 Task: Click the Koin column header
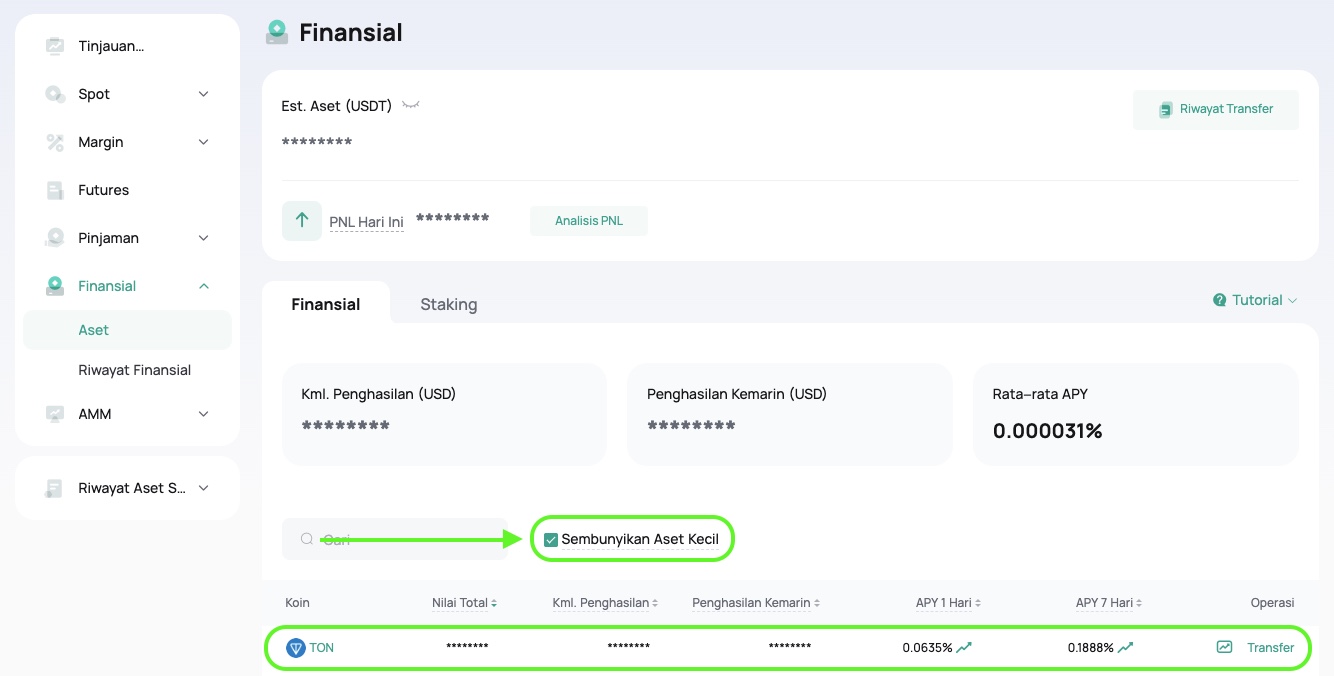click(x=297, y=603)
